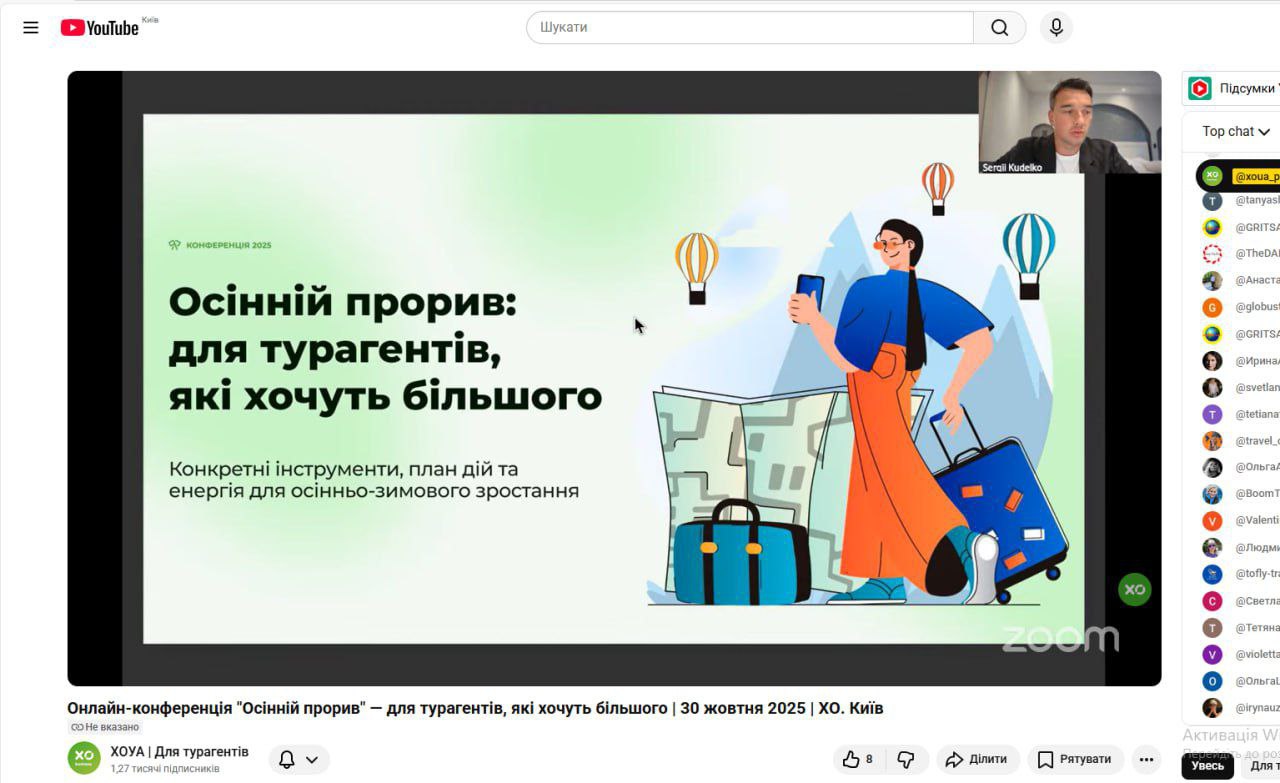This screenshot has width=1280, height=783.
Task: Open the Підсумки summary panel item
Action: click(x=1231, y=88)
